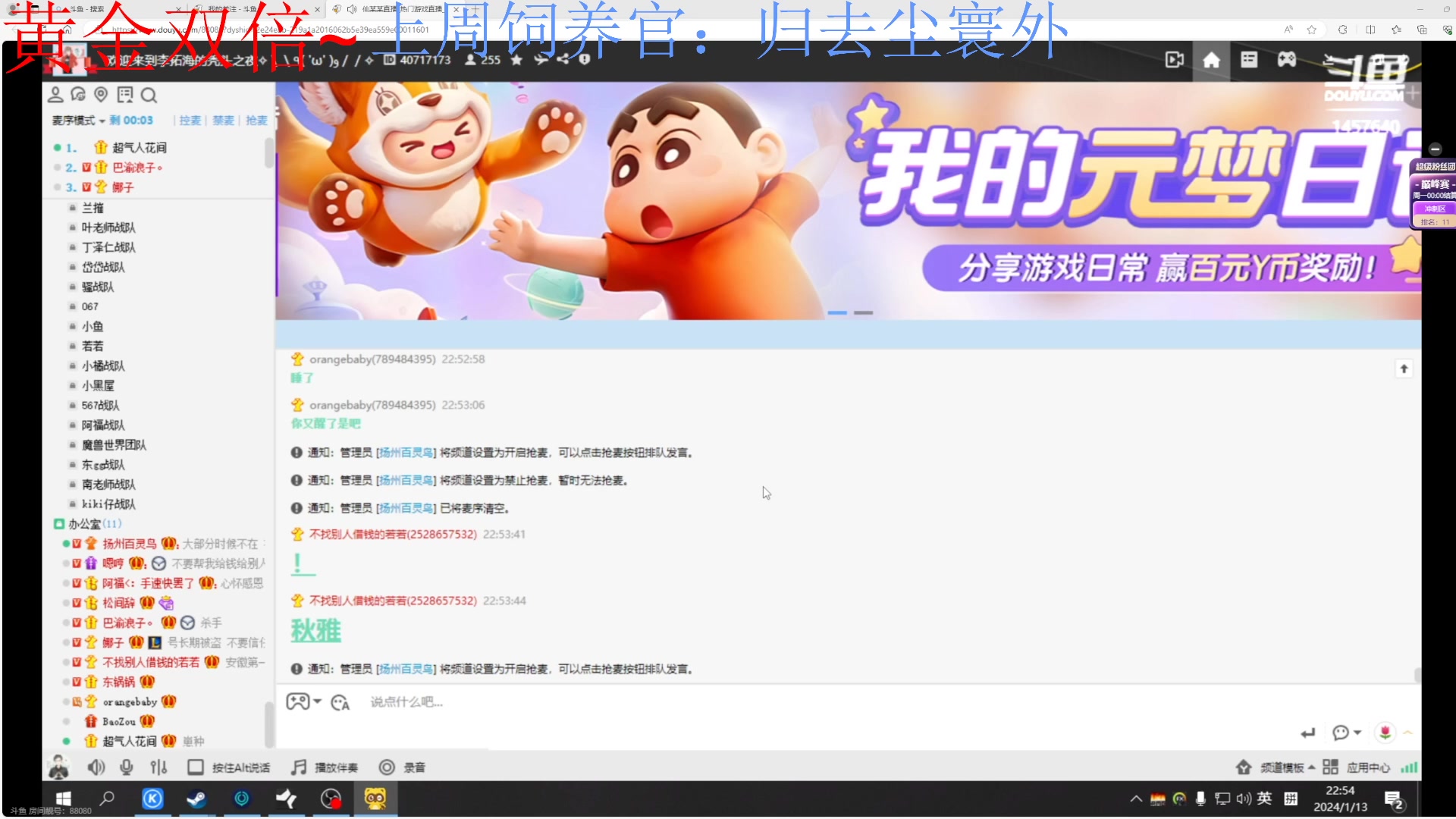This screenshot has width=1456, height=819.
Task: Open the user contacts icon in sidebar
Action: 55,95
